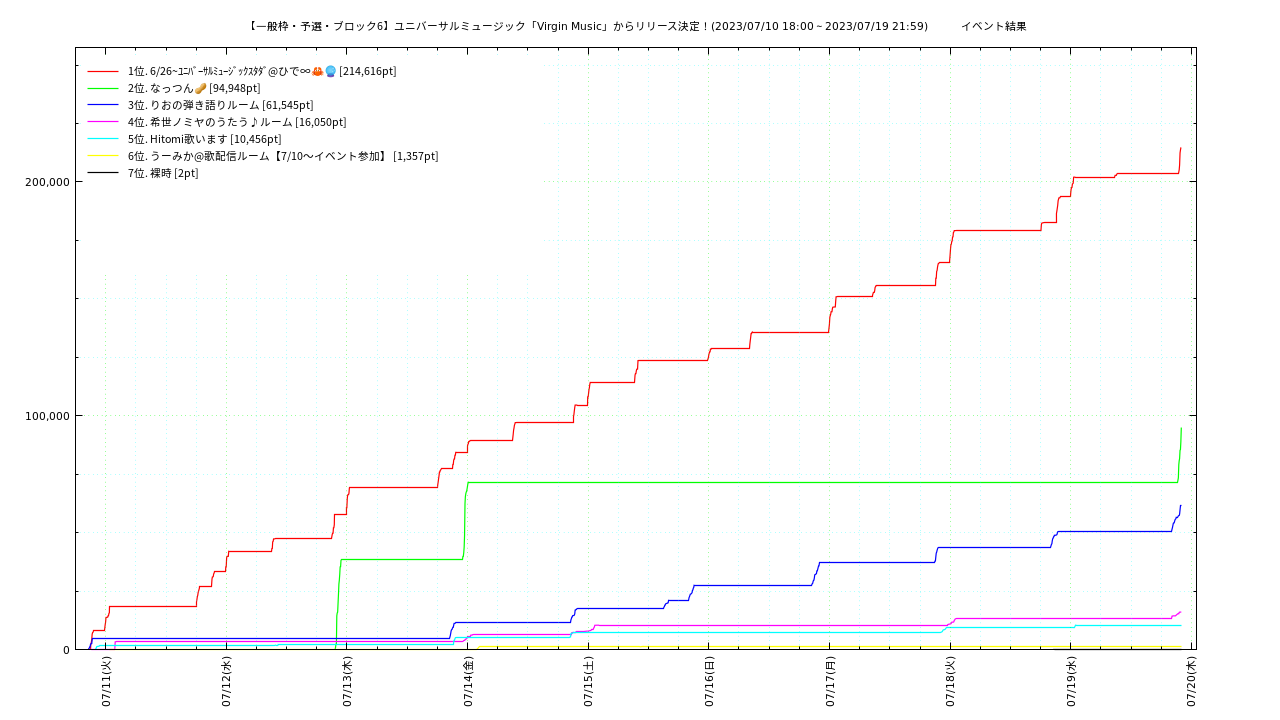
Task: Click the chart title text at top
Action: tap(588, 26)
